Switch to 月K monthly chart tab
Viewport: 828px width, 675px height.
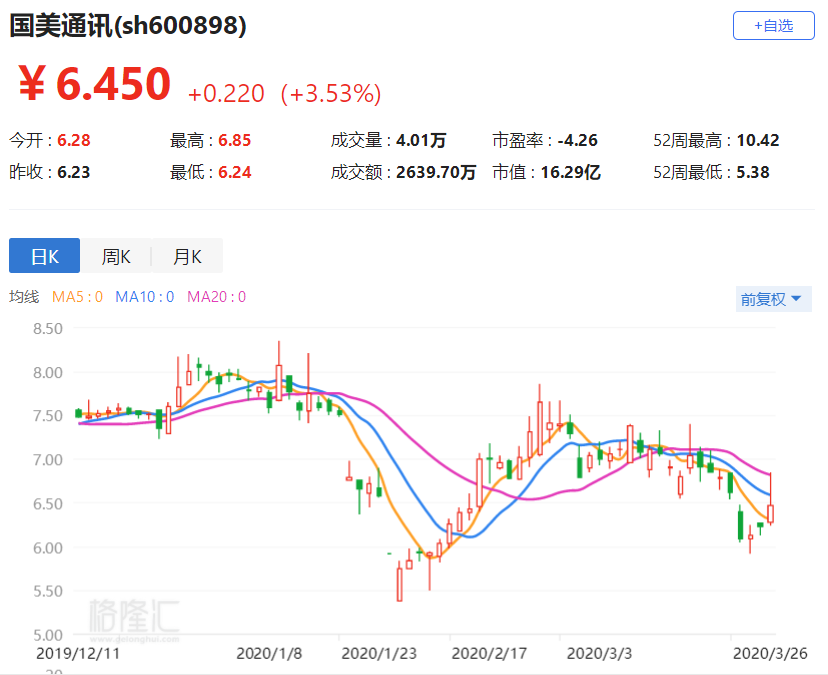tap(187, 256)
